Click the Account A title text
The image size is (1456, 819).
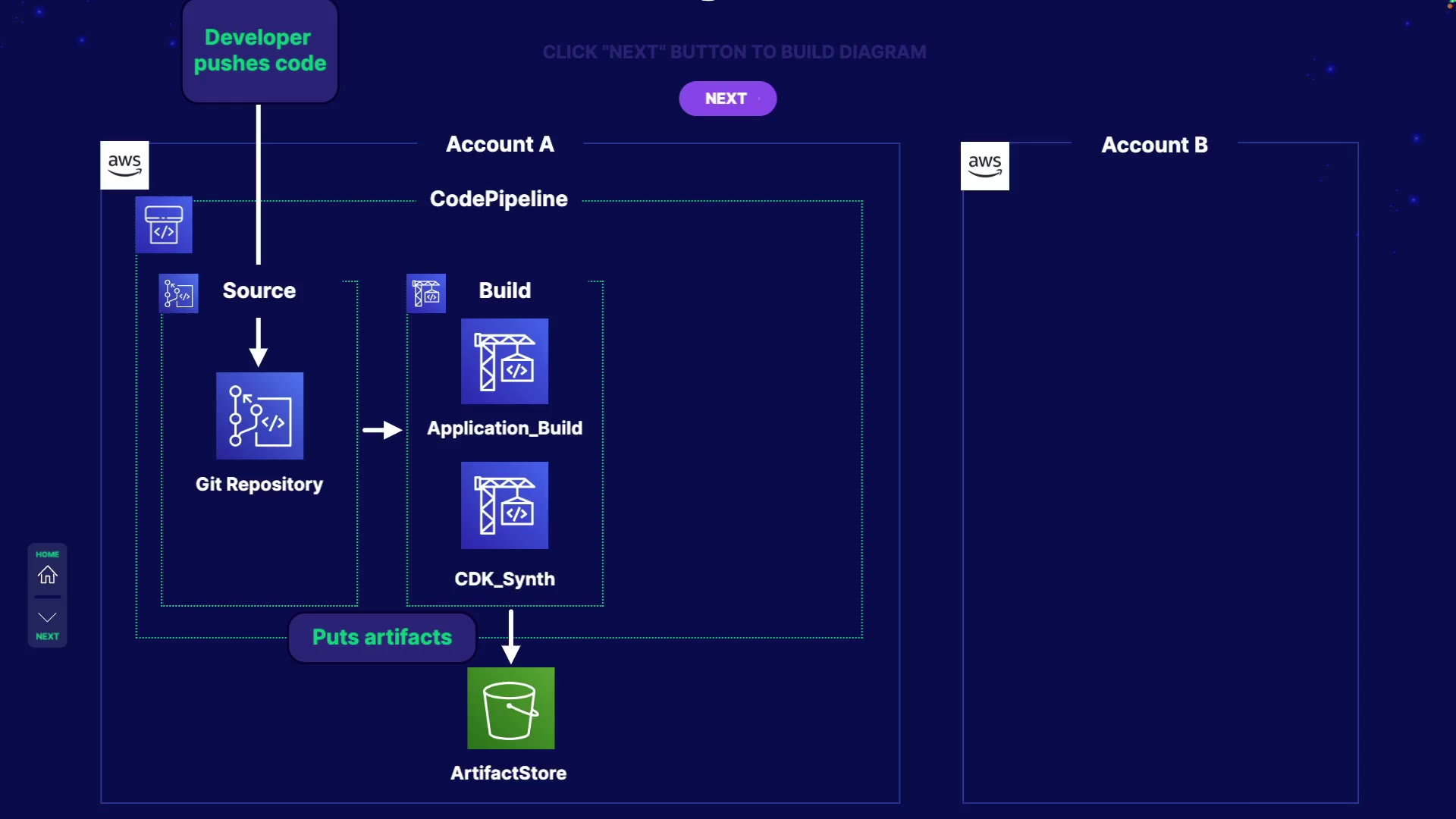click(500, 144)
